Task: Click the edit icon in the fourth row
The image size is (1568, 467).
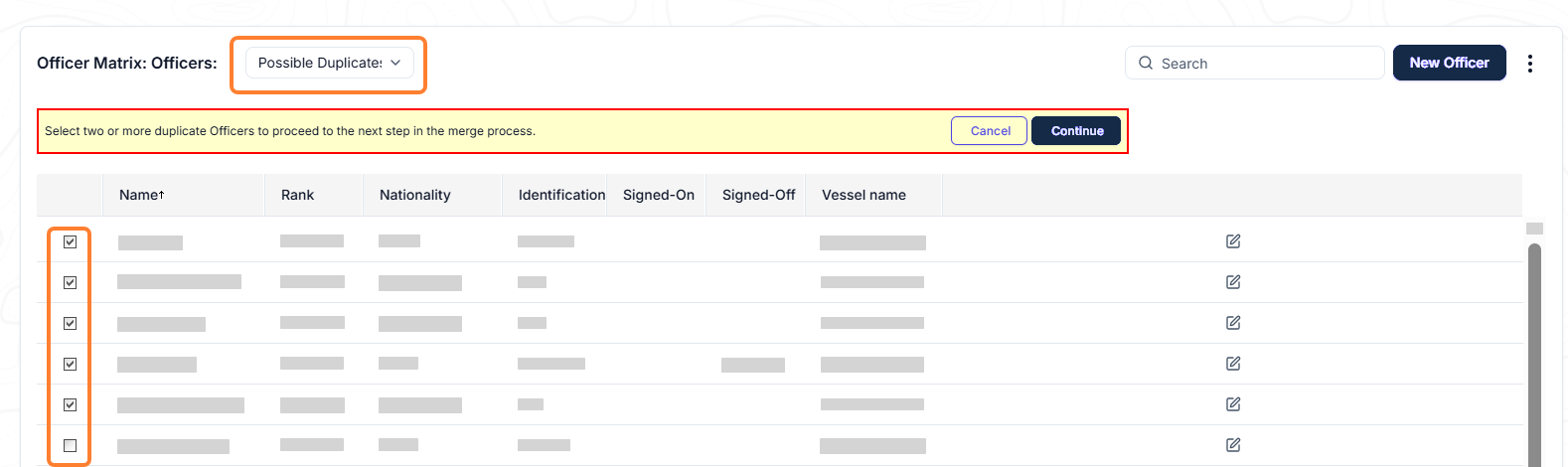Action: [x=1233, y=364]
